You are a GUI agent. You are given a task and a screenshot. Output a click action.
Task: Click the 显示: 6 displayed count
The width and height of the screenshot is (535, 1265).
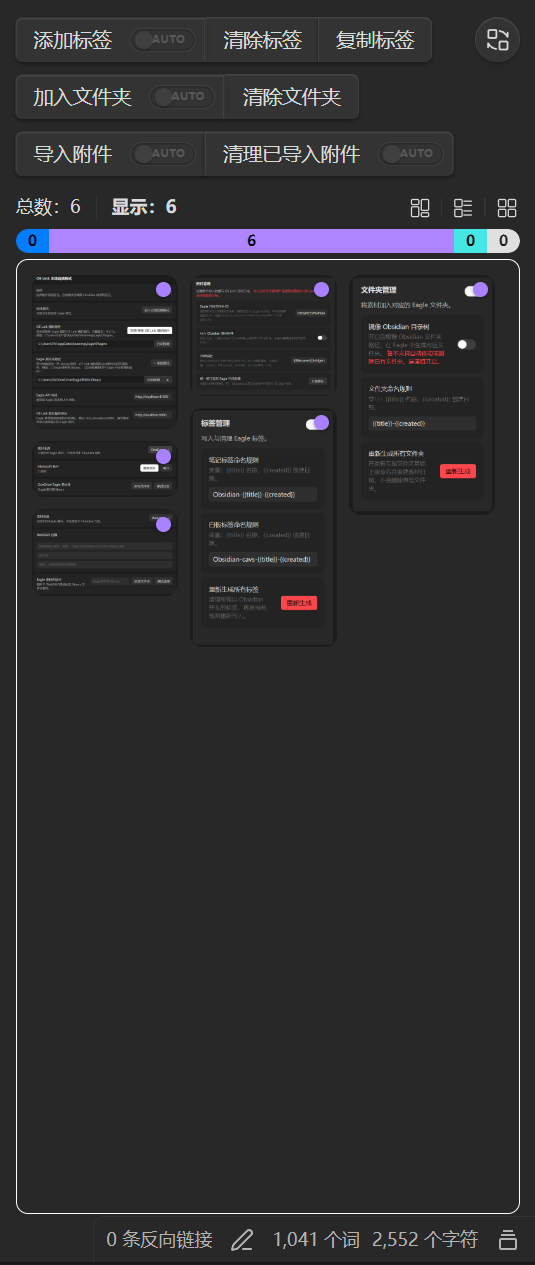click(144, 207)
